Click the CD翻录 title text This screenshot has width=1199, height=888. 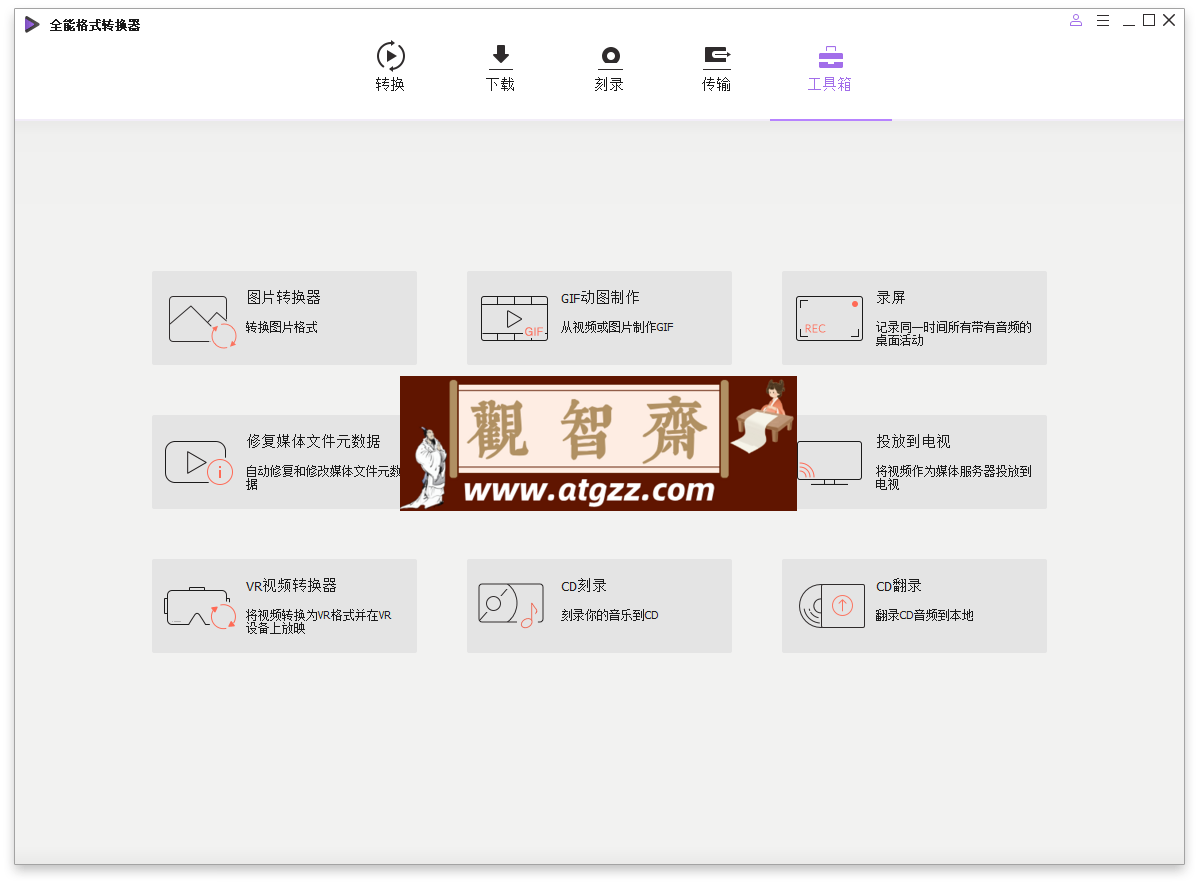pyautogui.click(x=899, y=585)
